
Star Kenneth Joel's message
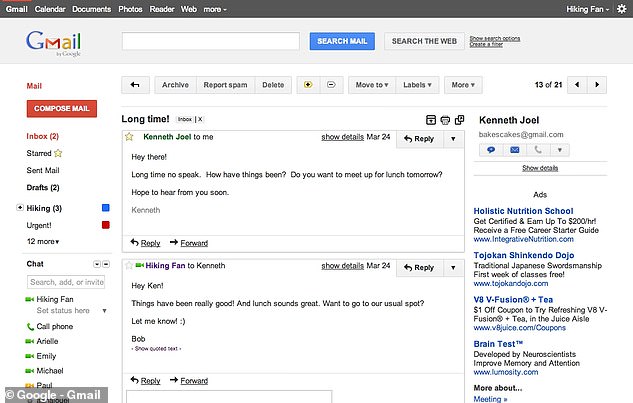[129, 137]
